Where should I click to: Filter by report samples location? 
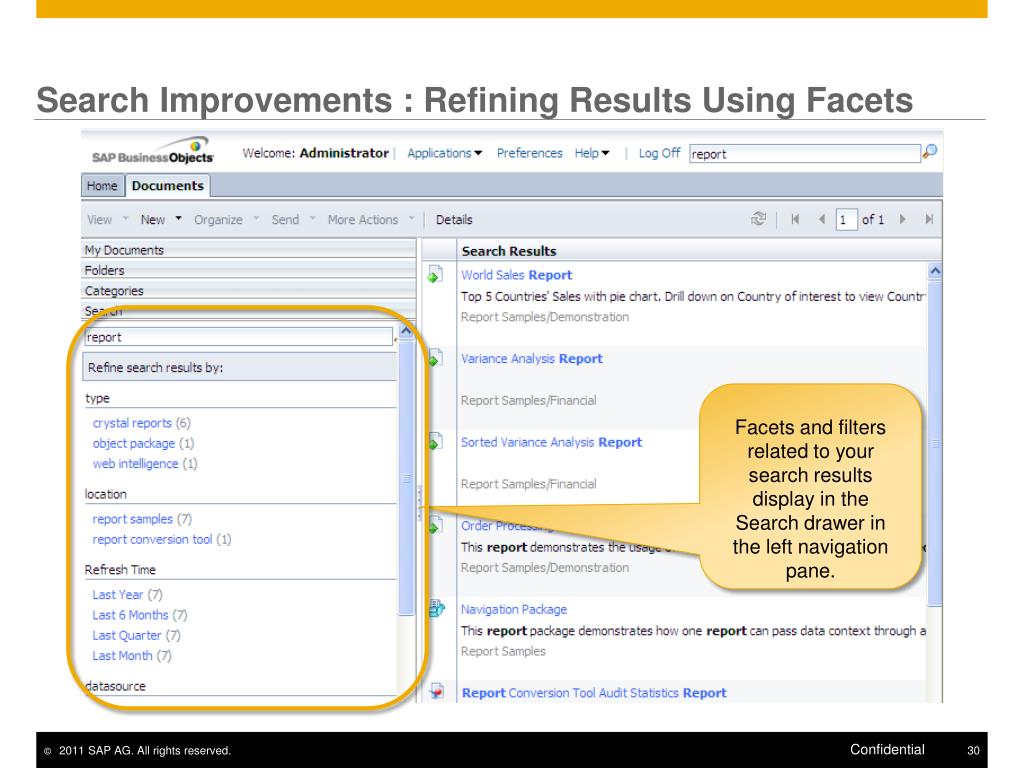tap(133, 519)
